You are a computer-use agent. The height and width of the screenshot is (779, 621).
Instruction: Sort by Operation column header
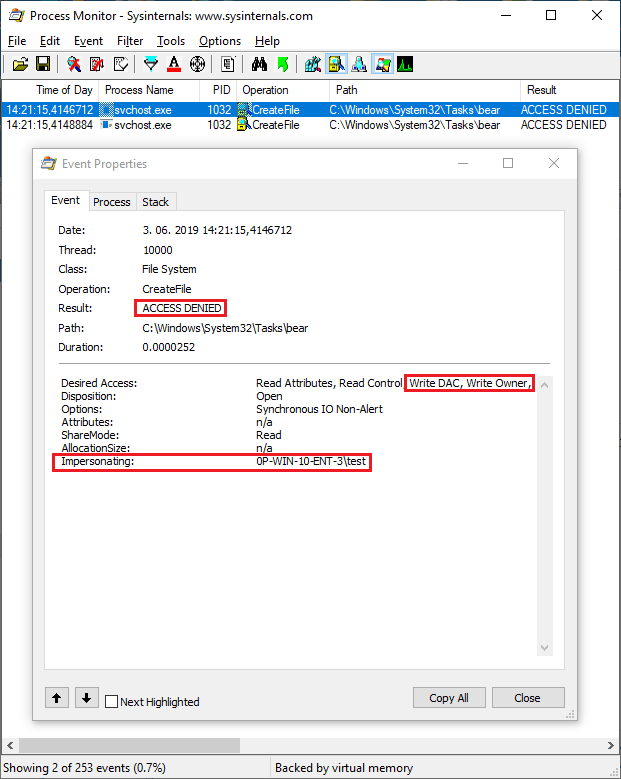click(x=283, y=90)
